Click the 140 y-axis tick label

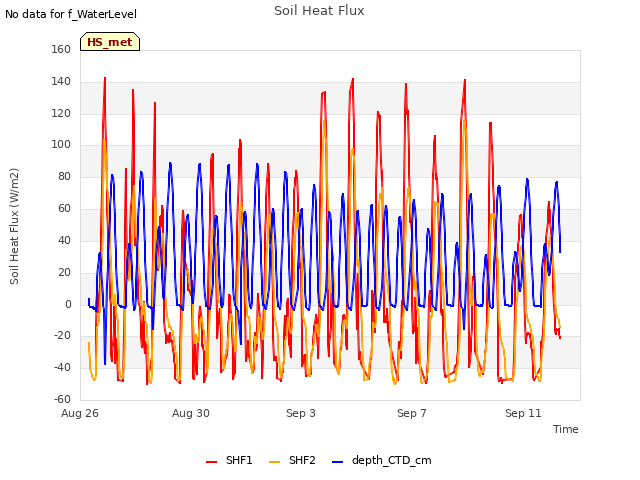pos(61,81)
